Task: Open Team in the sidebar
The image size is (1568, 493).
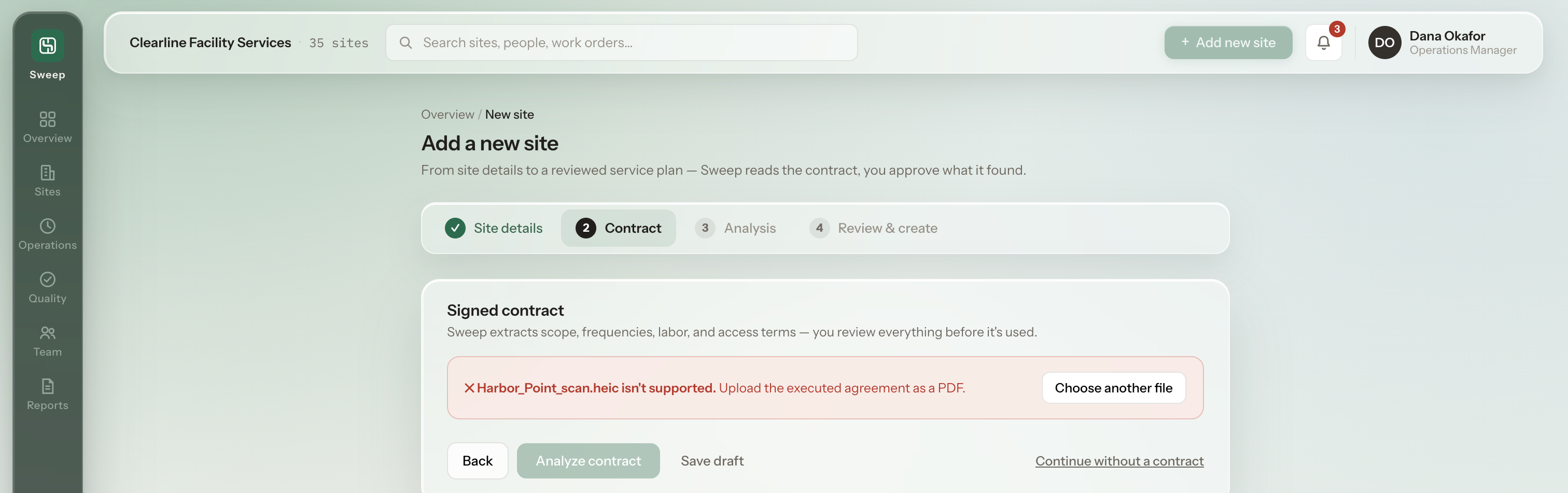Action: [x=48, y=342]
